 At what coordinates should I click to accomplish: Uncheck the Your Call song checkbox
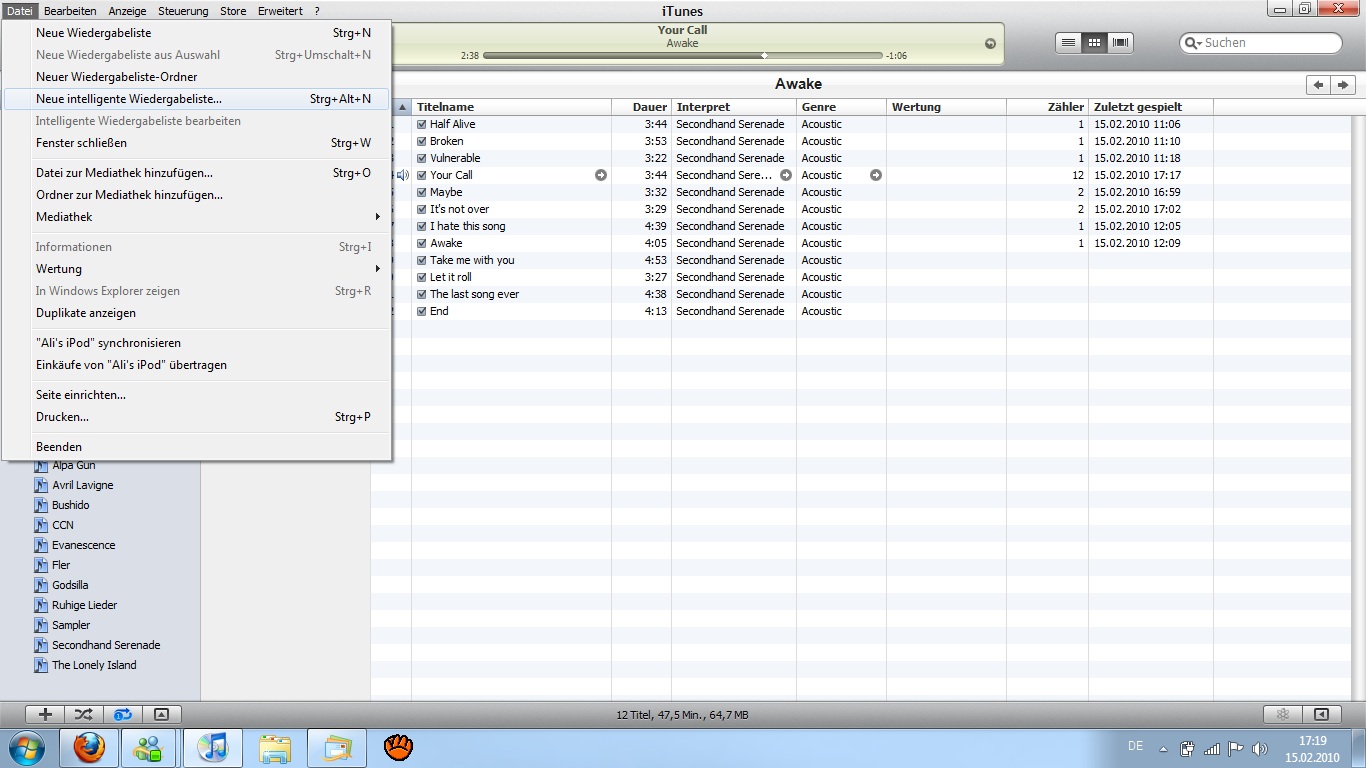tap(421, 175)
